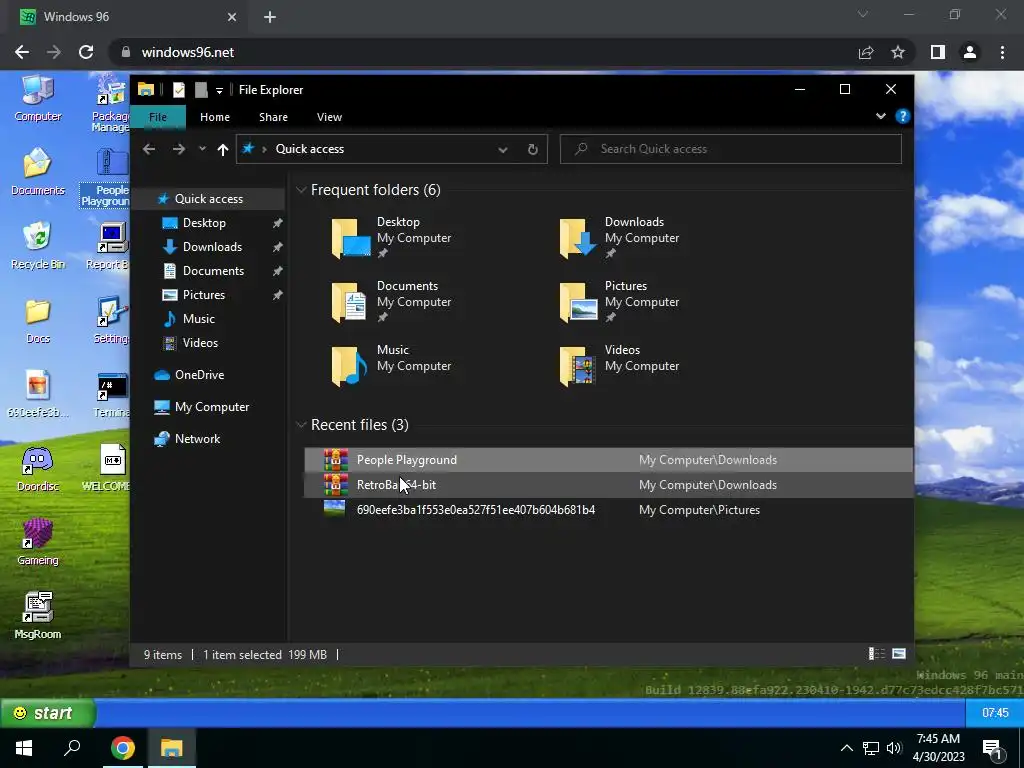The width and height of the screenshot is (1024, 768).
Task: Show hidden system tray icons
Action: pyautogui.click(x=846, y=748)
